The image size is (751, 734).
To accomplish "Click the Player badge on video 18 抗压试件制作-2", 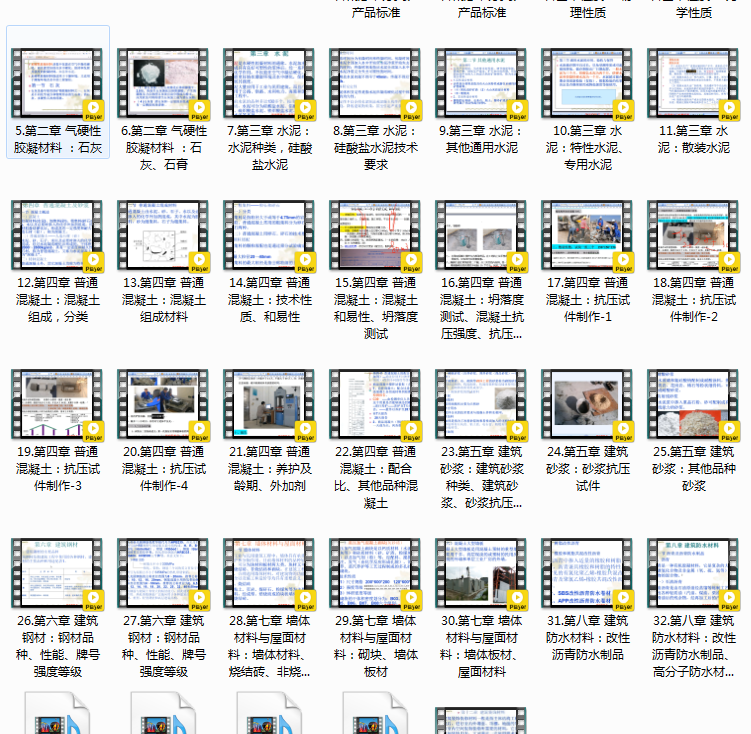I will (729, 262).
